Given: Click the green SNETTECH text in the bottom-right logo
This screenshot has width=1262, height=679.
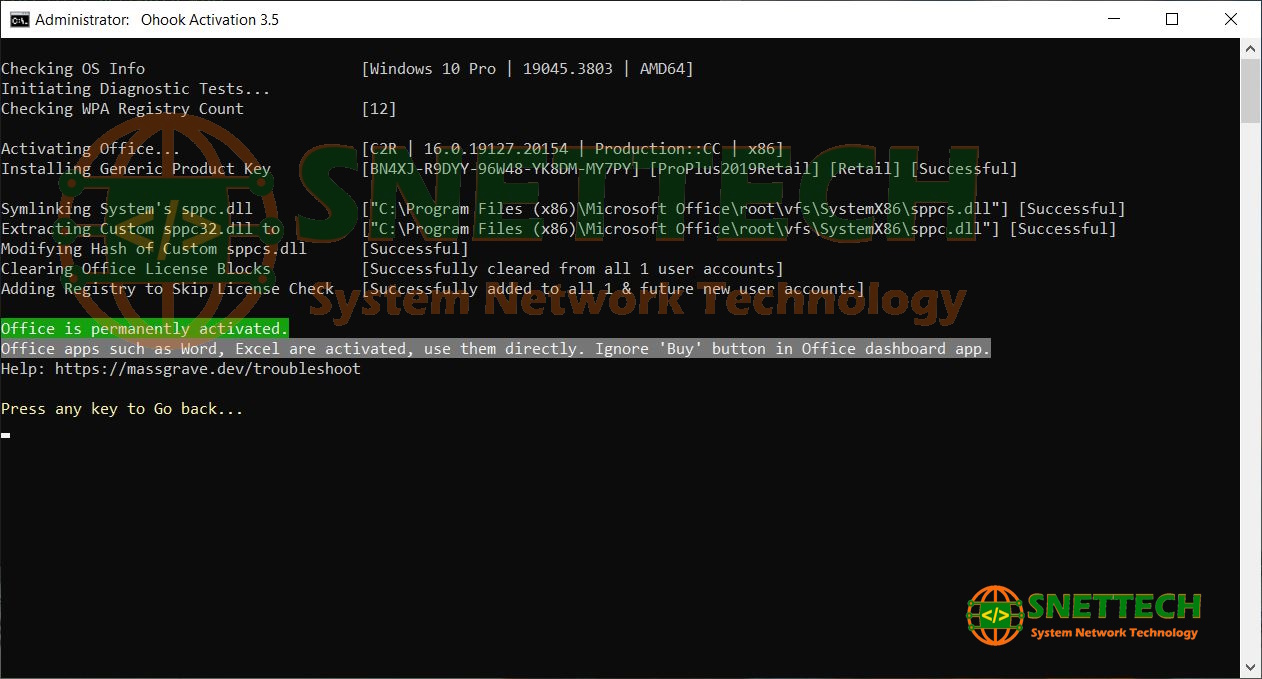Looking at the screenshot, I should click(1114, 606).
